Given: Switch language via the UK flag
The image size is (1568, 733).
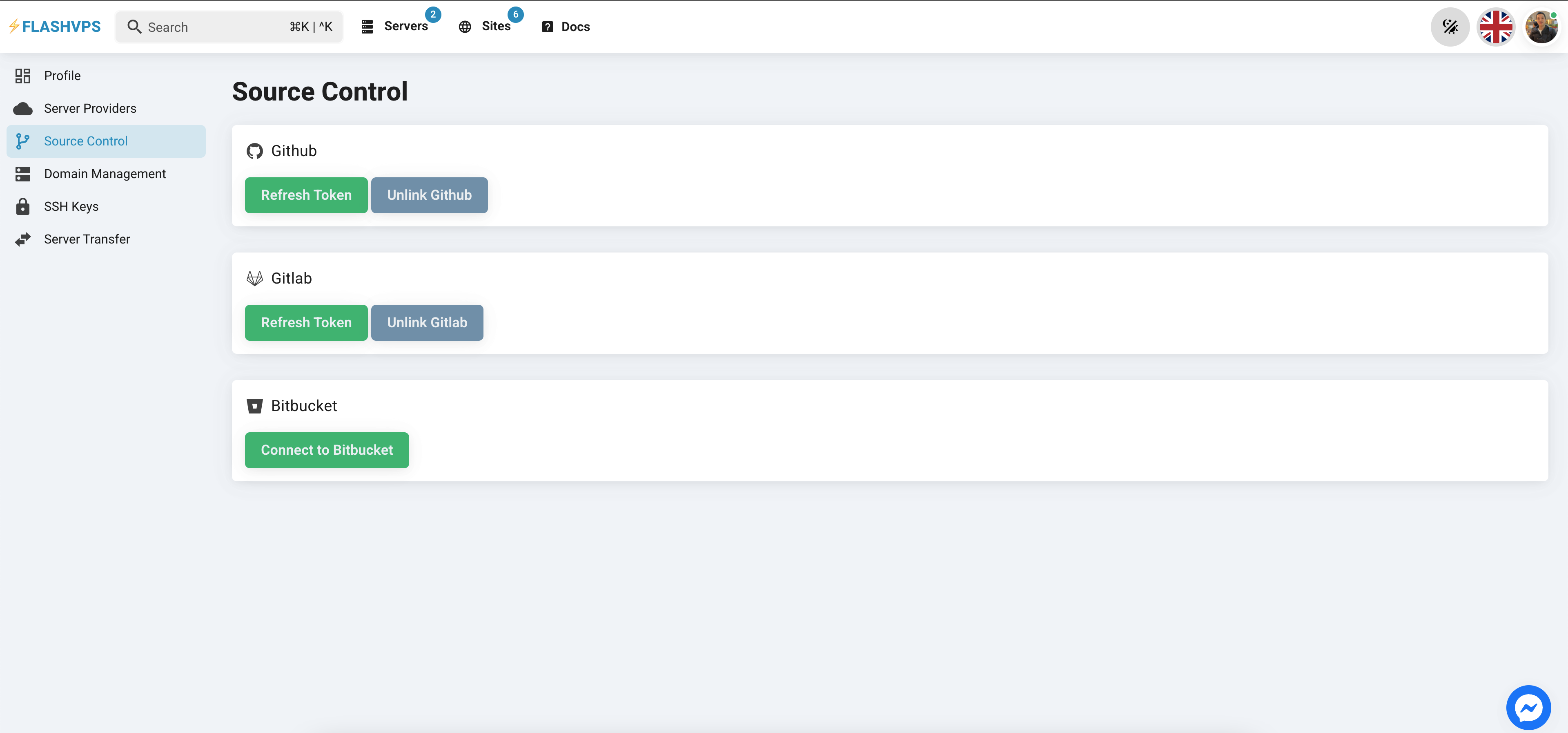Looking at the screenshot, I should (1496, 26).
